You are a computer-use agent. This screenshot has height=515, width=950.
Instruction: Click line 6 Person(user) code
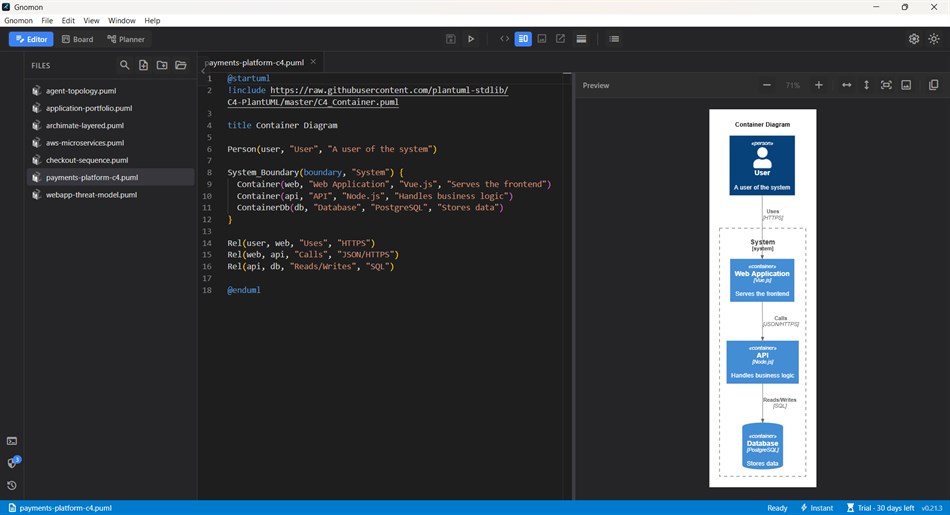332,149
